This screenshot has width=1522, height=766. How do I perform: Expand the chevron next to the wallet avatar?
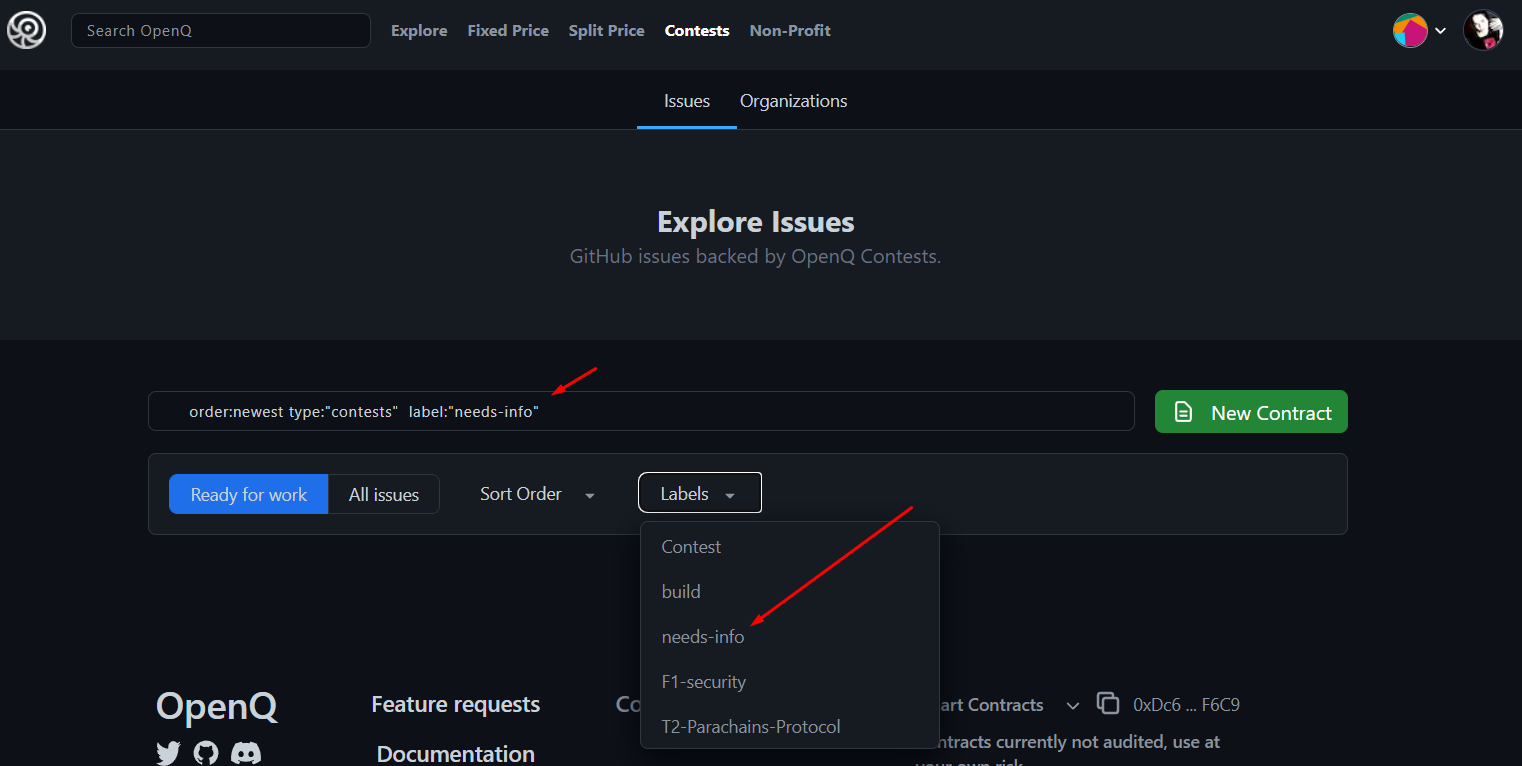coord(1440,31)
